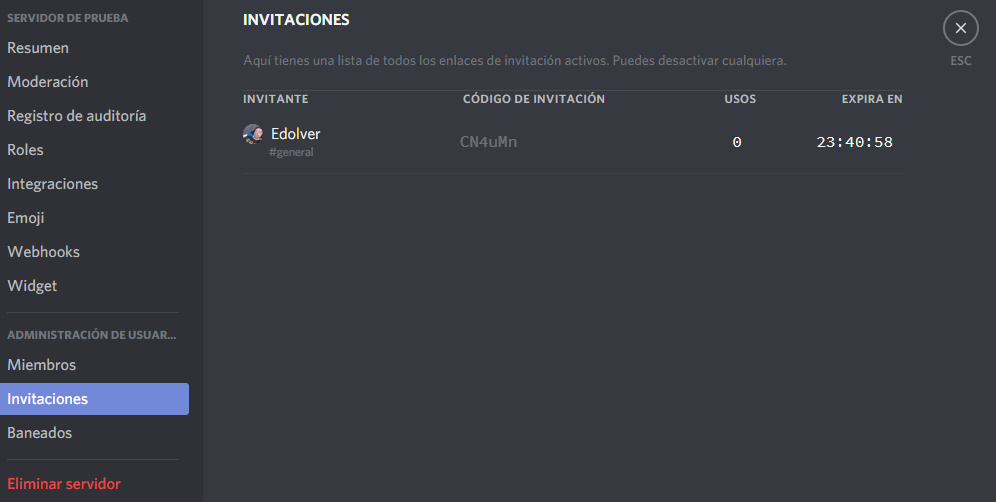Open the Webhooks section
996x502 pixels.
[44, 252]
